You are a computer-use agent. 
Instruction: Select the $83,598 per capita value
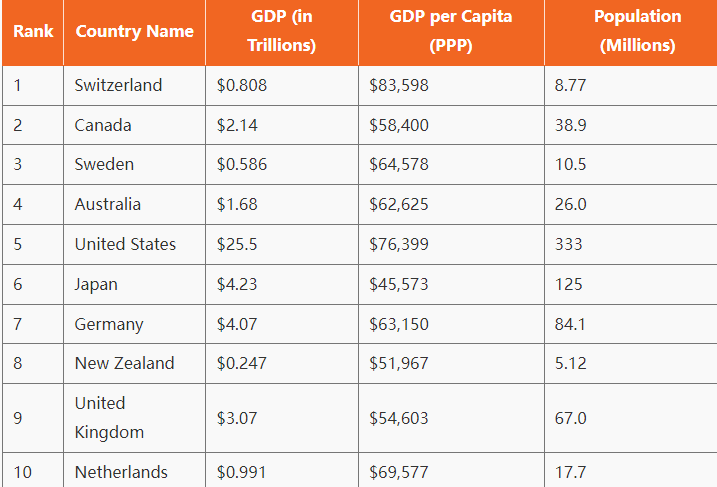coord(398,85)
